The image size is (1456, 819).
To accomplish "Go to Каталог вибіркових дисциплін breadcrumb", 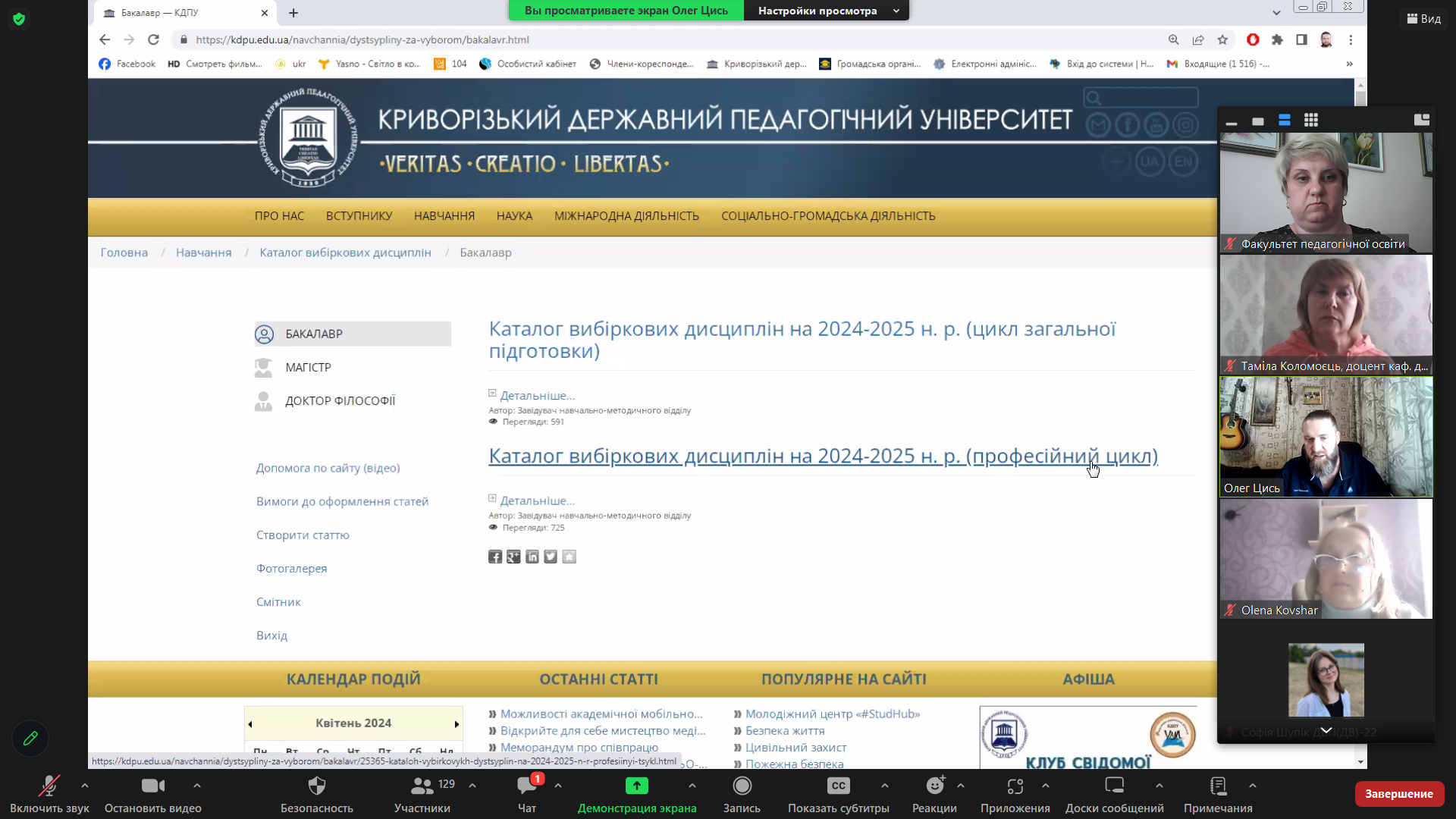I will coord(345,253).
